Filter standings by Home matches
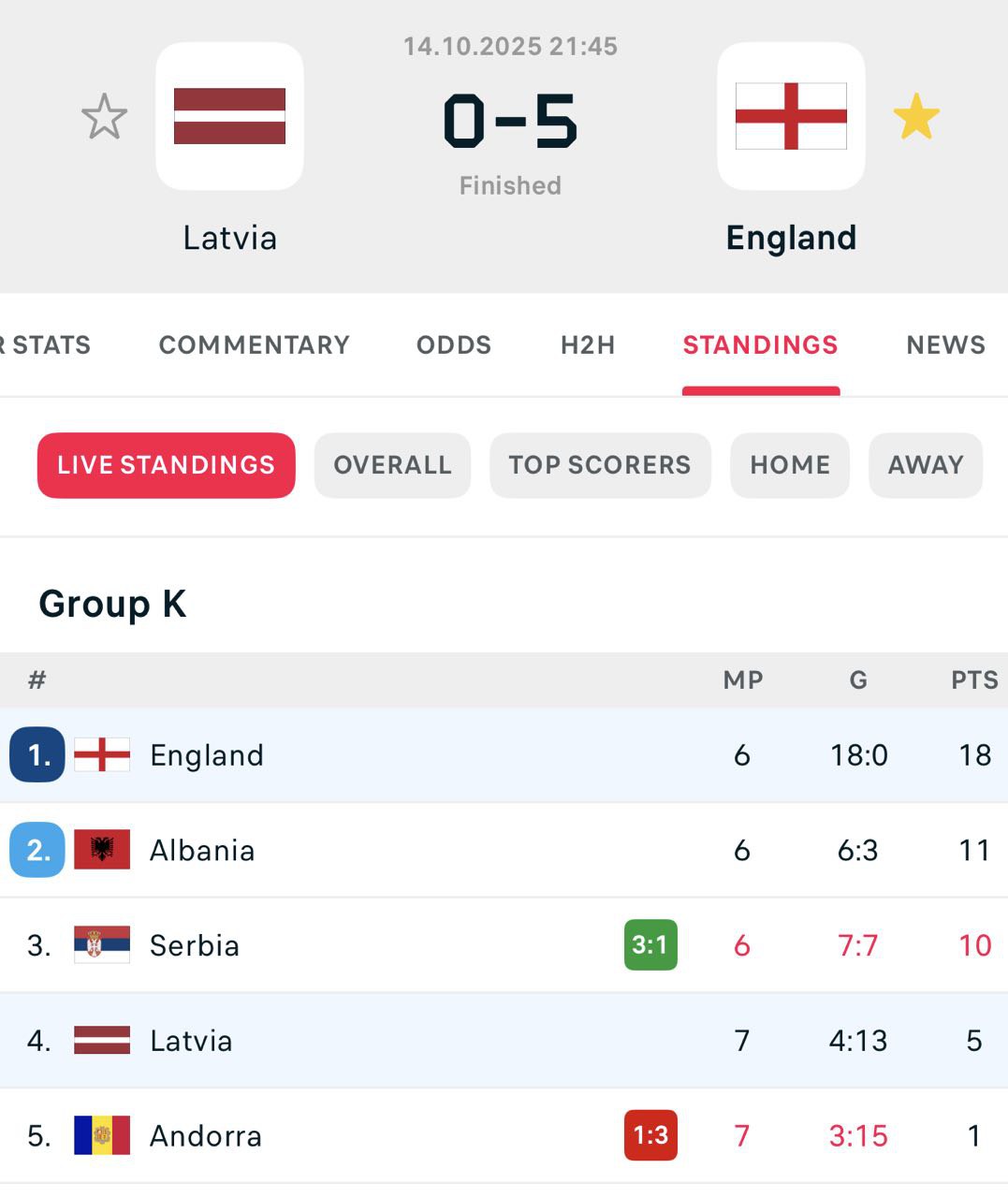Viewport: 1008px width, 1198px height. pos(790,465)
